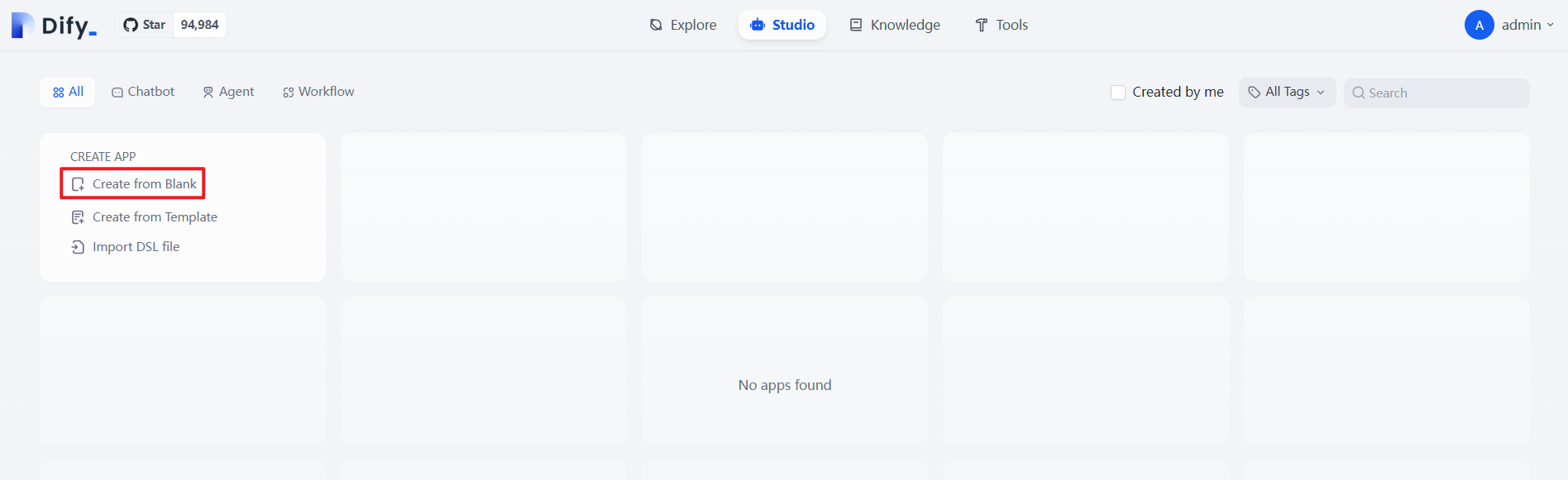
Task: Click Create from Blank
Action: point(133,183)
